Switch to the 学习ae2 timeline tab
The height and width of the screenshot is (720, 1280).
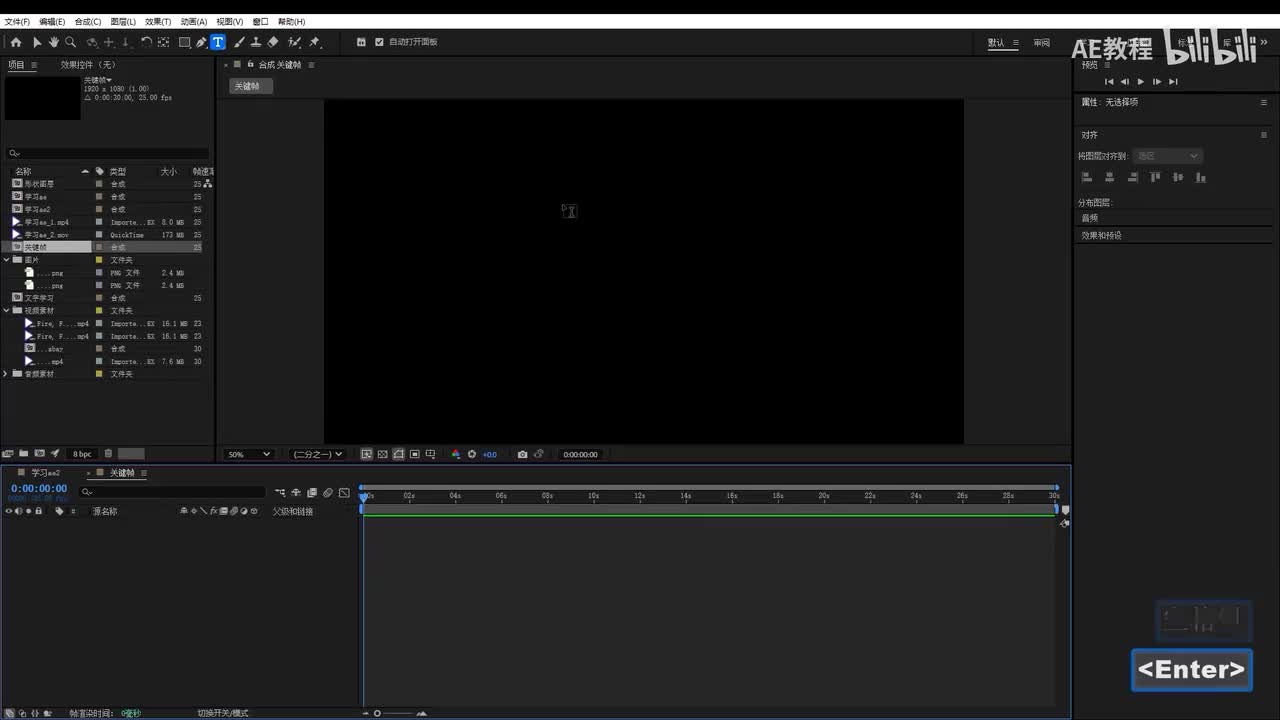[x=45, y=473]
